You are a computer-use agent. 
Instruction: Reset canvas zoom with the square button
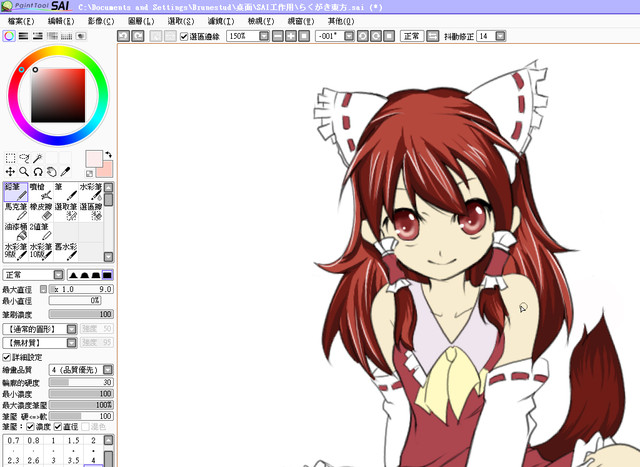(304, 36)
